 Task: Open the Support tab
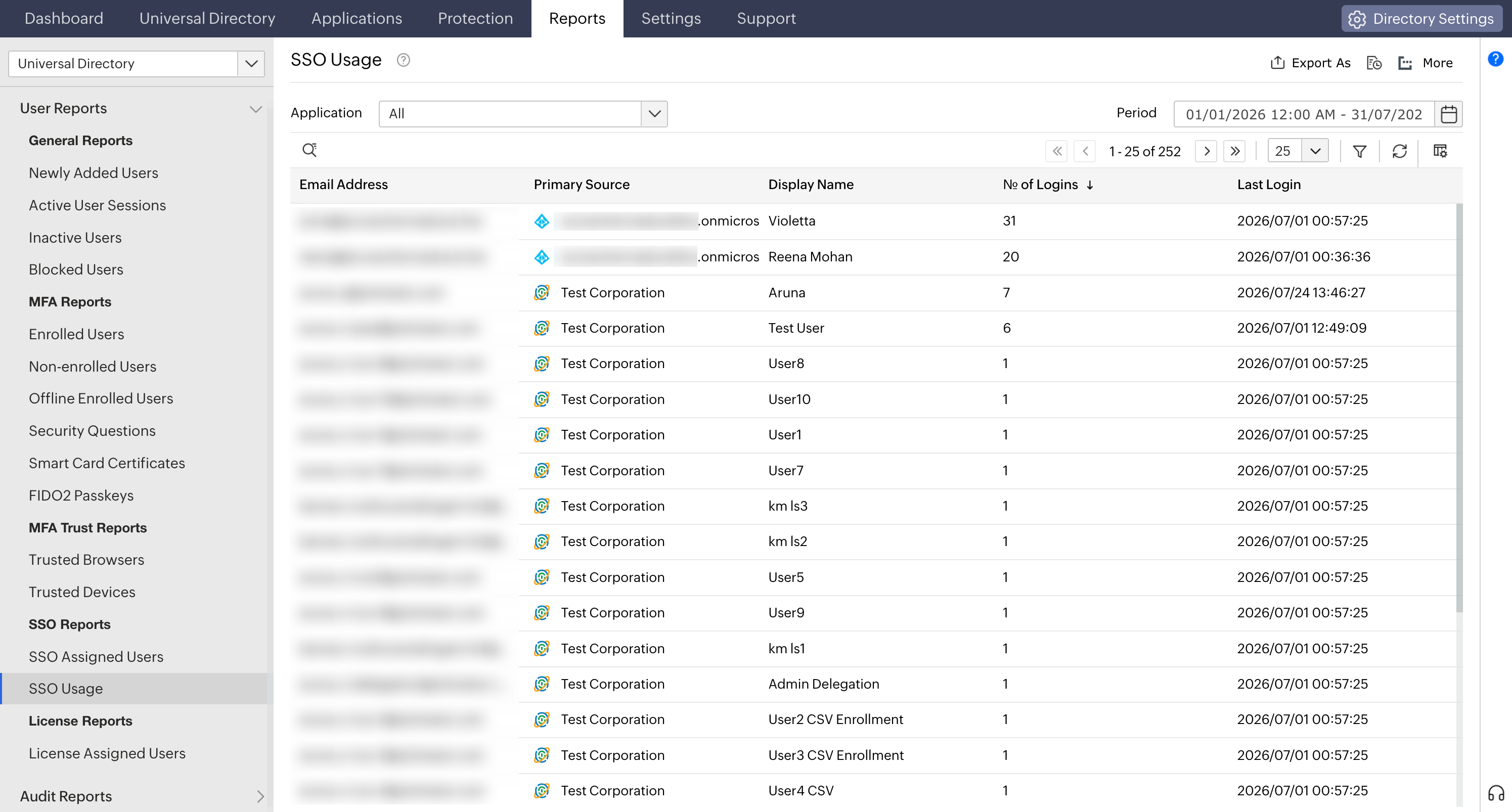click(766, 18)
